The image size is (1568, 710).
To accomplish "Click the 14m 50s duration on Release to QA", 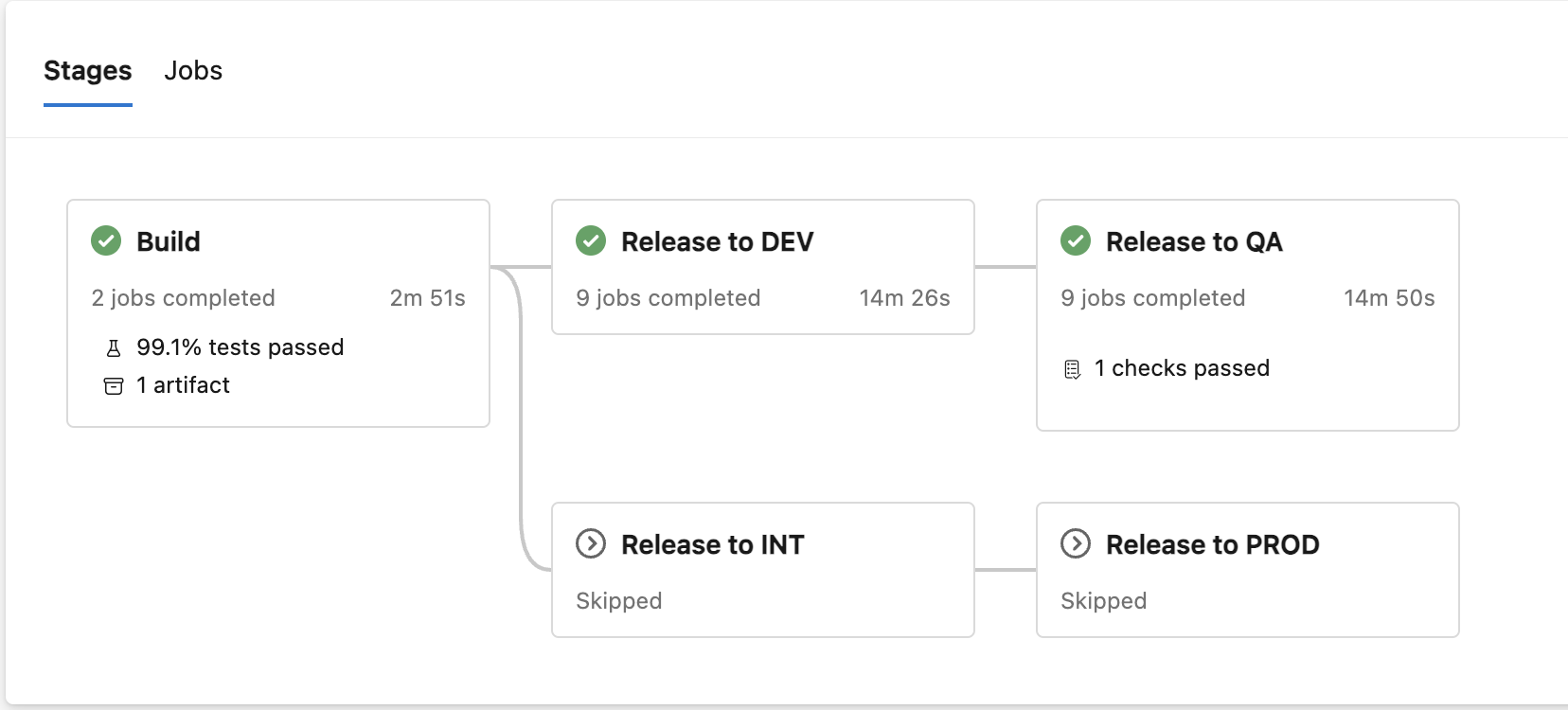I will 1389,298.
